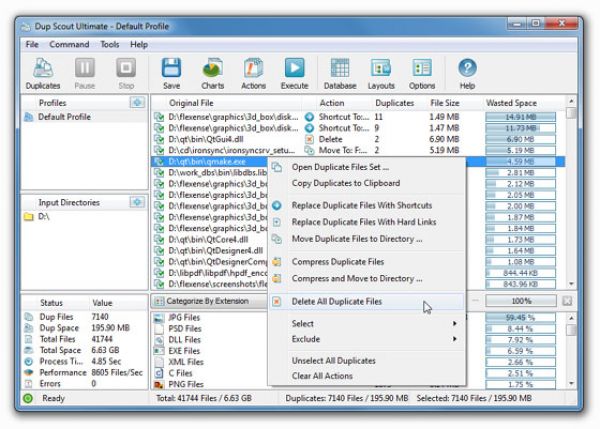Click the Duplicates toolbar icon
Image resolution: width=600 pixels, height=429 pixels.
click(42, 72)
